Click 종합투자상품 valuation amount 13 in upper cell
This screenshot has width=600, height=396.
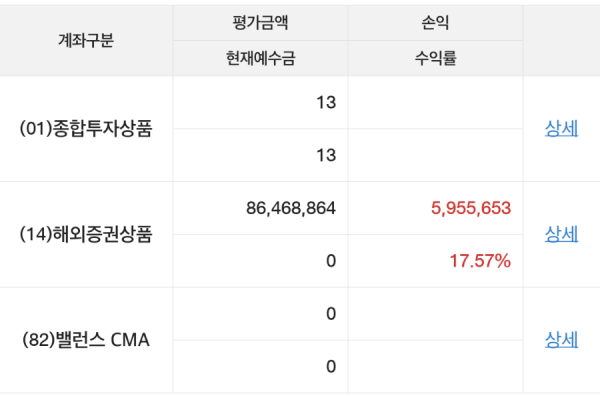pyautogui.click(x=326, y=103)
